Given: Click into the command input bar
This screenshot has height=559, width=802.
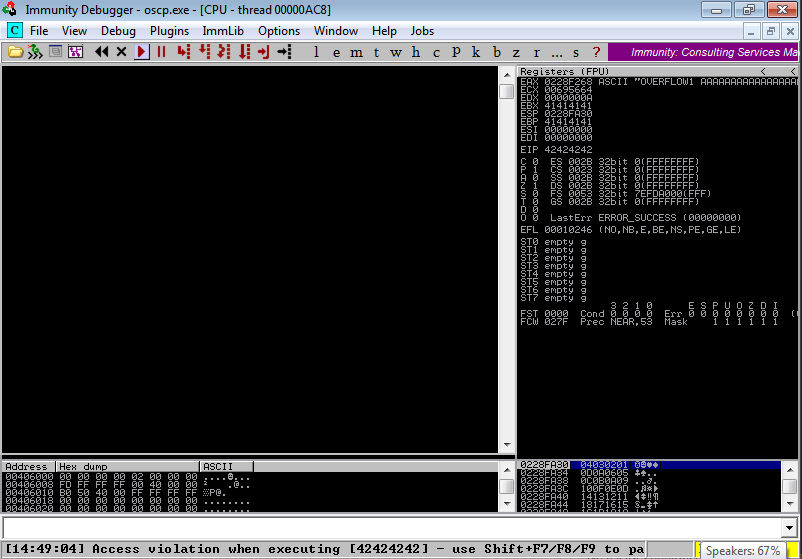Looking at the screenshot, I should [x=392, y=527].
